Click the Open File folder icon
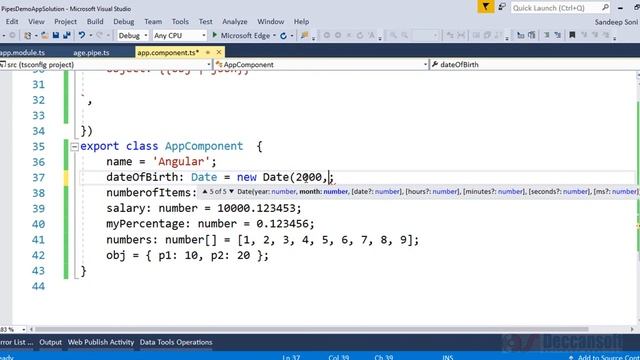This screenshot has height=360, width=640. click(x=45, y=36)
